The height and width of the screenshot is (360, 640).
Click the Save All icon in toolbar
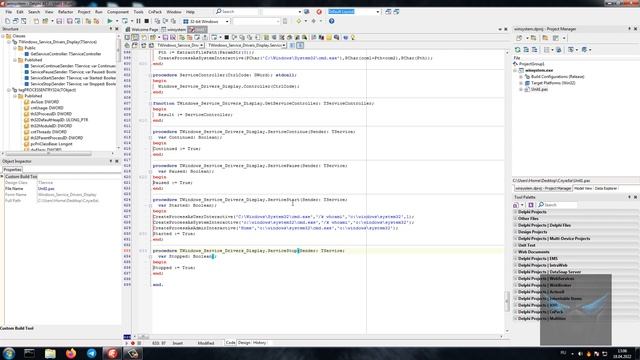point(69,21)
